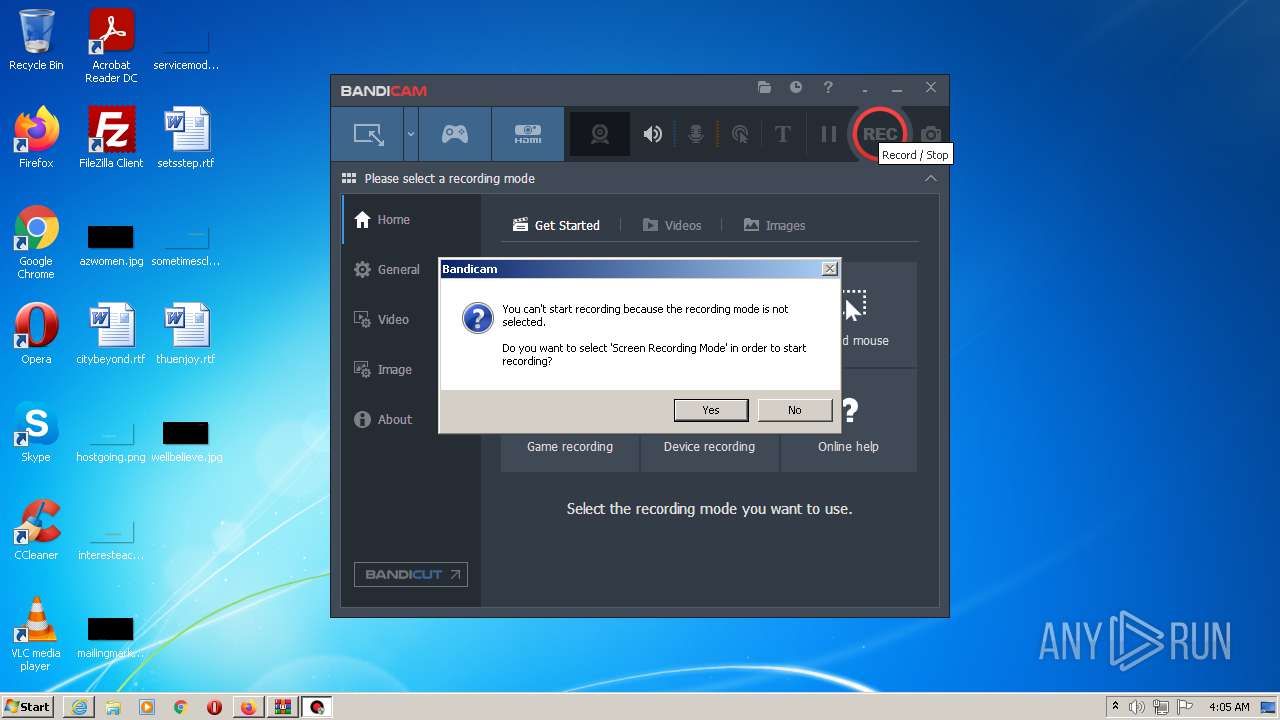1280x720 pixels.
Task: Open WinRAR taskbar icon
Action: click(x=282, y=707)
